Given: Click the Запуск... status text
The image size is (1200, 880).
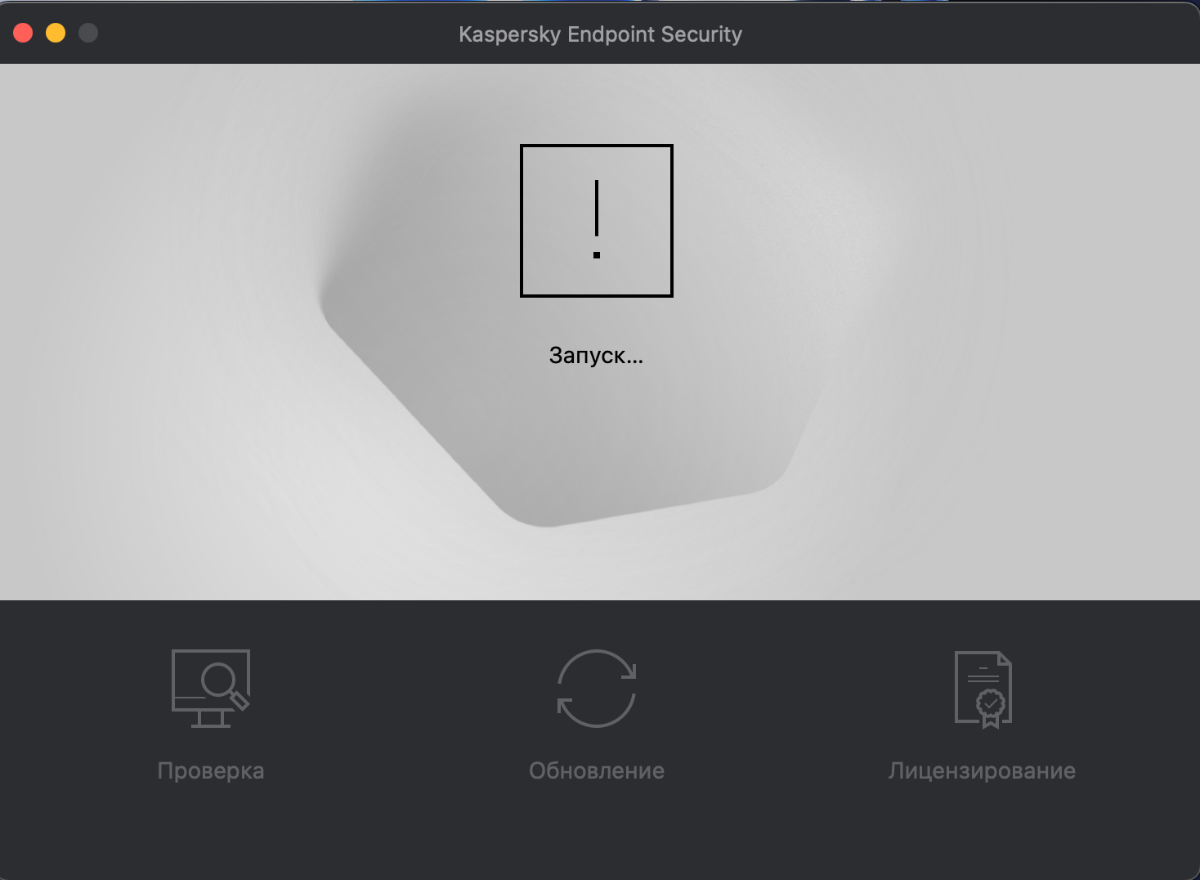Looking at the screenshot, I should coord(596,355).
